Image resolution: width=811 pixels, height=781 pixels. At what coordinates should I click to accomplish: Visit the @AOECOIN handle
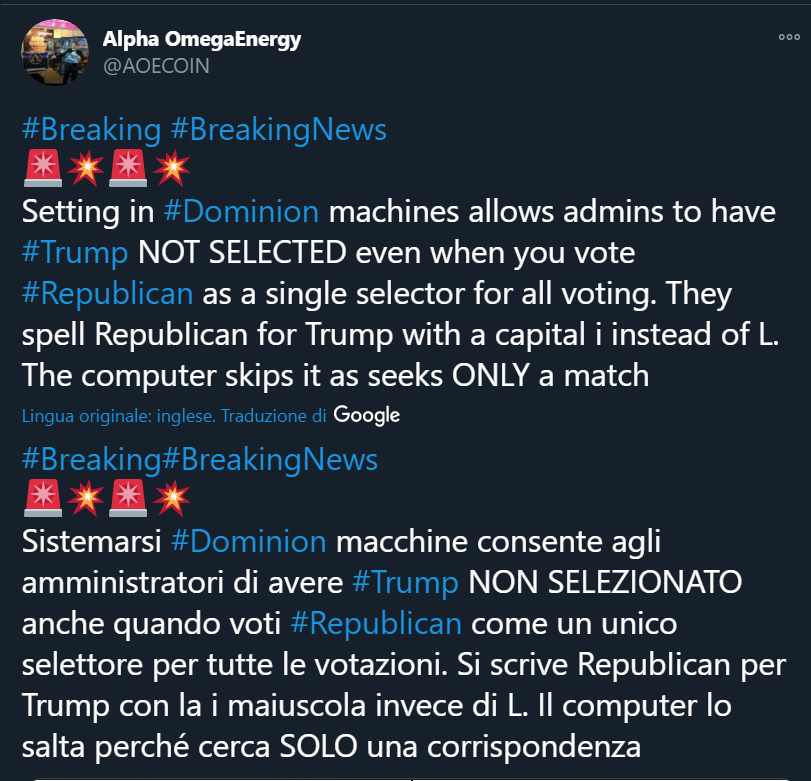[x=156, y=65]
